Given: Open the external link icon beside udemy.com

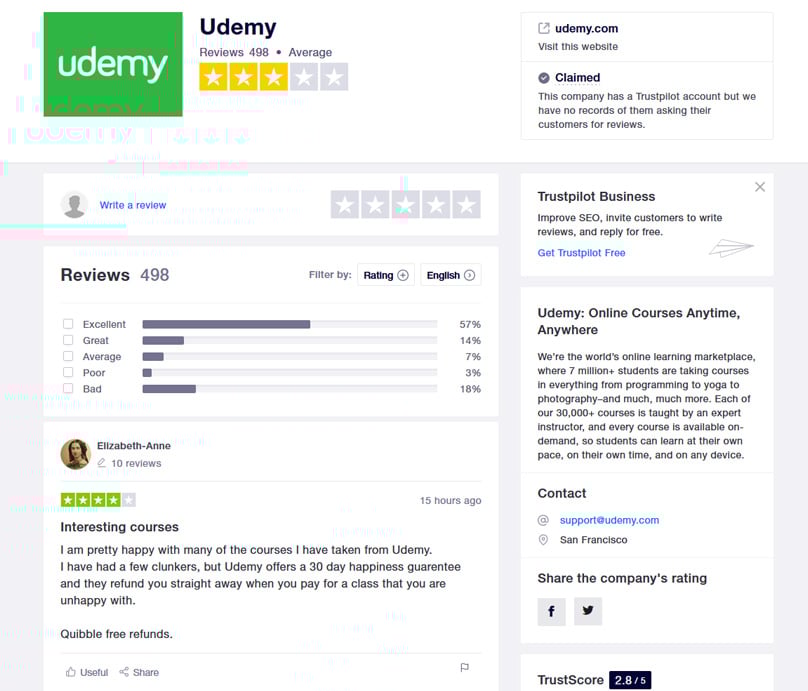Looking at the screenshot, I should [x=544, y=28].
